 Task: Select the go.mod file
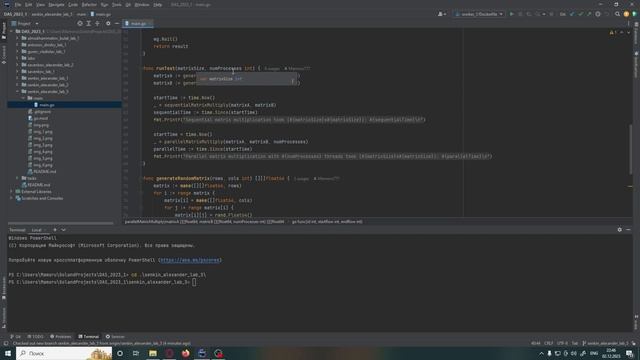pos(38,118)
